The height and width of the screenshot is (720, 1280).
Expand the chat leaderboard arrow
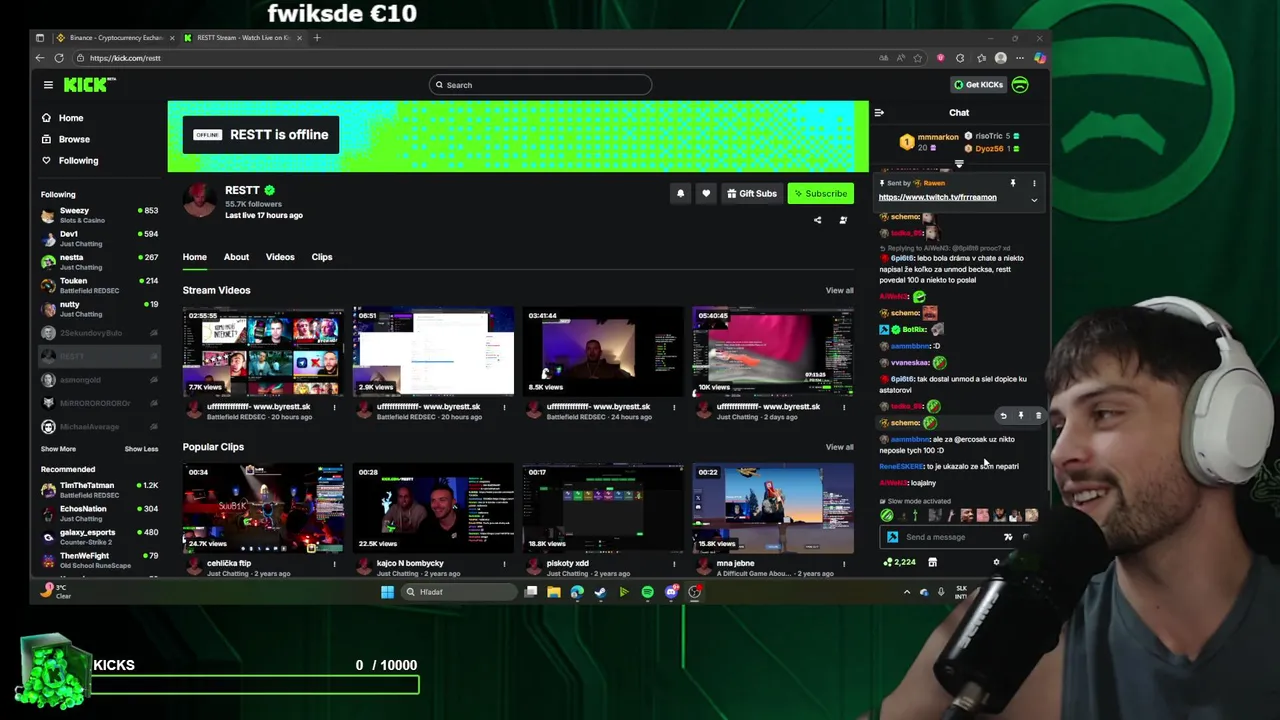click(x=959, y=164)
